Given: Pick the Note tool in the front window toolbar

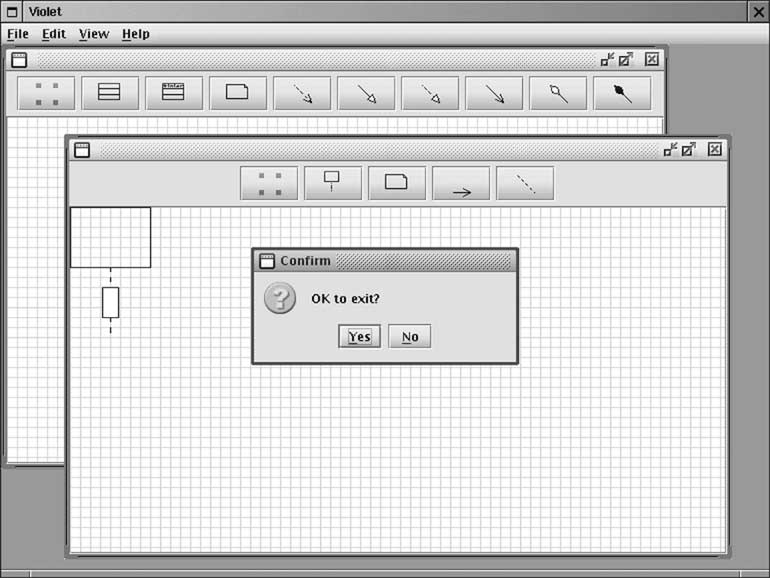Looking at the screenshot, I should [x=397, y=184].
